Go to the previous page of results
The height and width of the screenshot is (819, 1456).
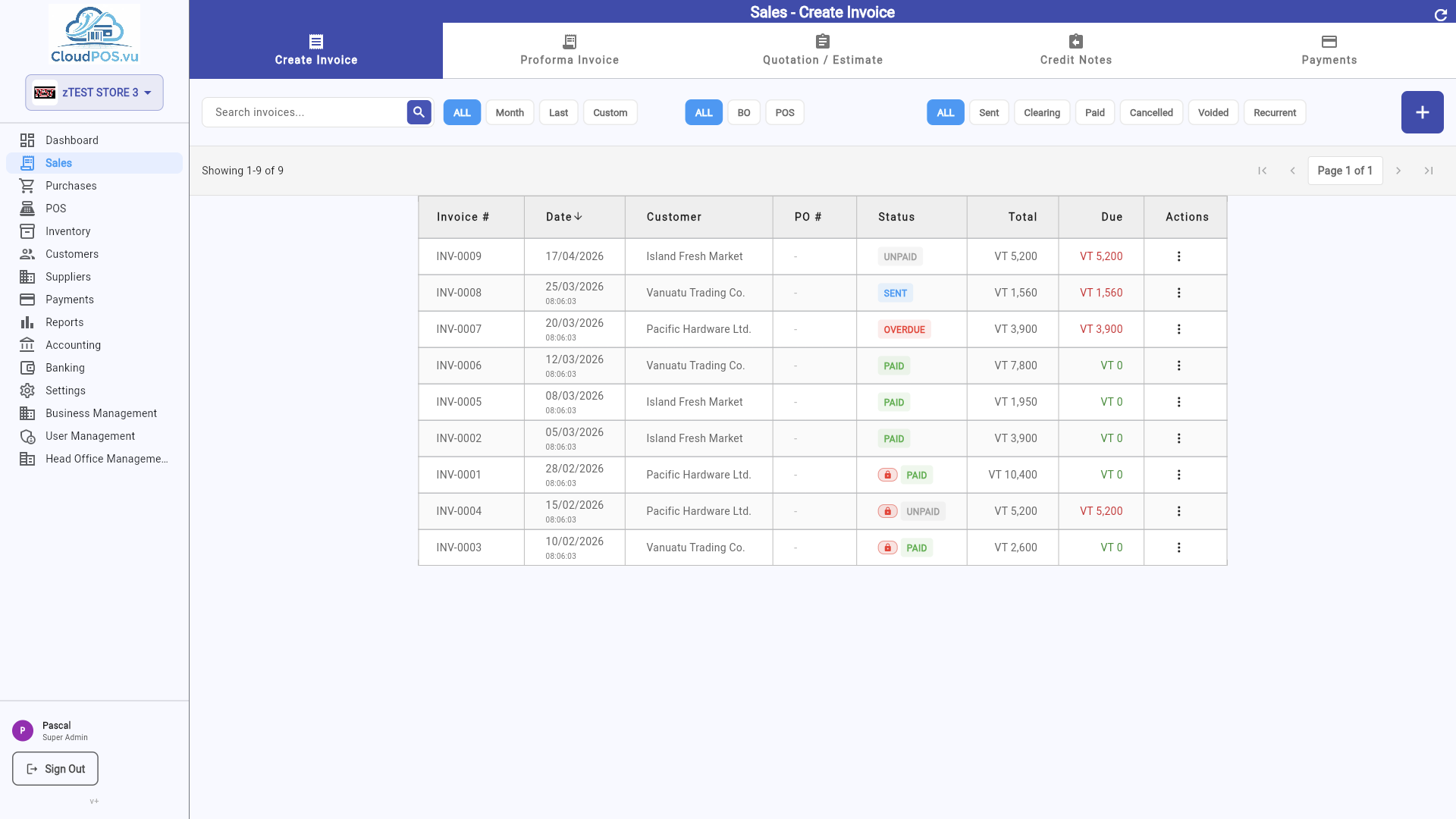tap(1293, 171)
